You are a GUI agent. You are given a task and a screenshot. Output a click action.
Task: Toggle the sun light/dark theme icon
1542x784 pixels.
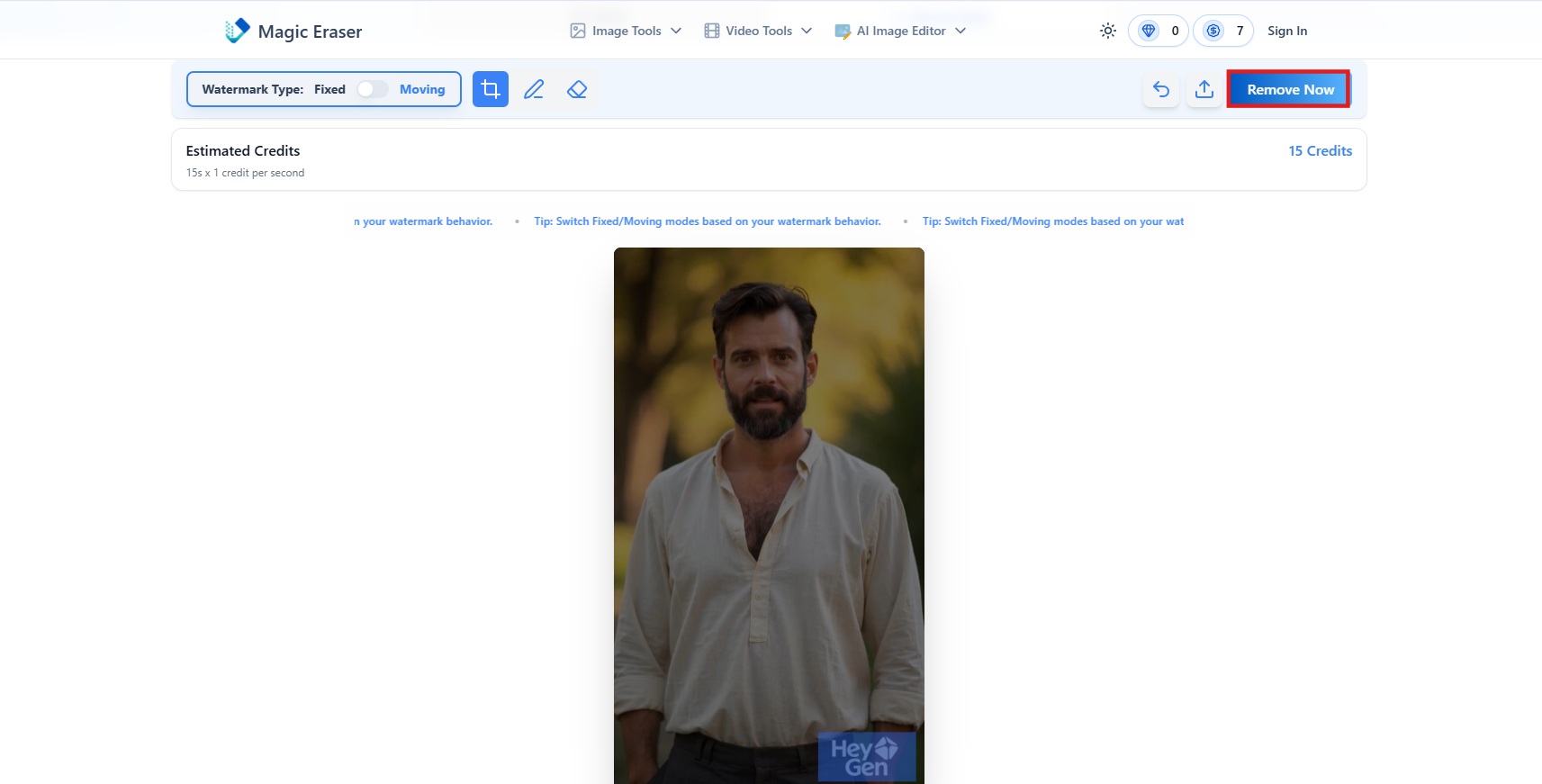[1108, 31]
